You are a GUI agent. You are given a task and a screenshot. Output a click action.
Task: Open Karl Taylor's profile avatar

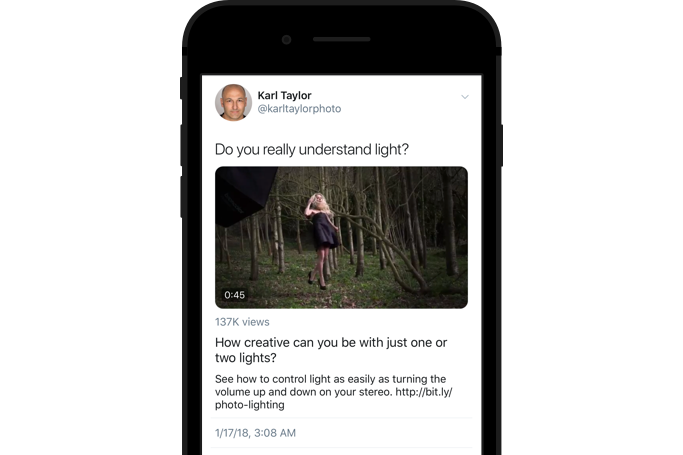pos(233,102)
